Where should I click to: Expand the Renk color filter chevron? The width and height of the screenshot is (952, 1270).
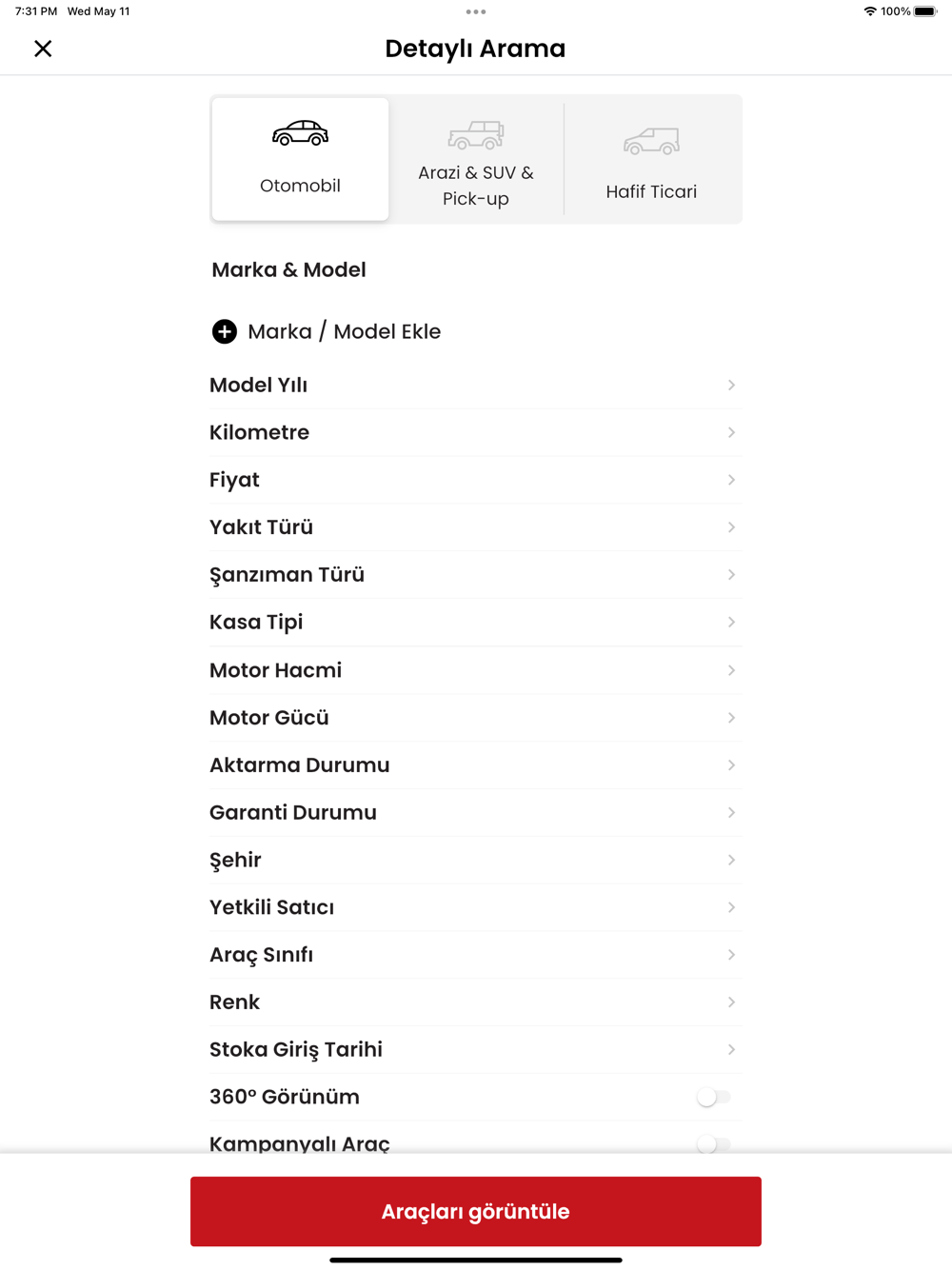click(x=731, y=1002)
